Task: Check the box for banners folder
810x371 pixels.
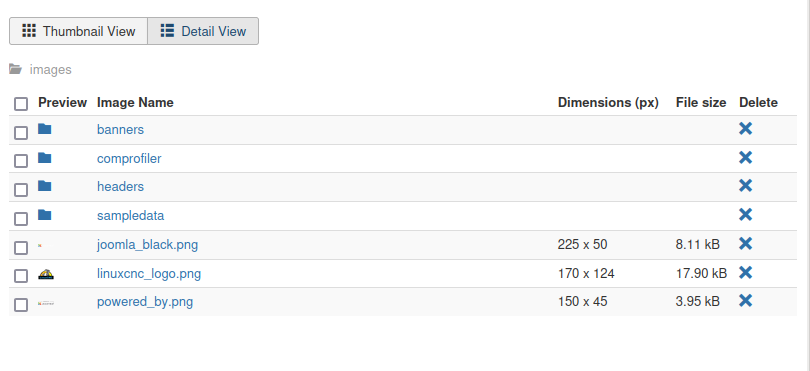Action: click(21, 133)
